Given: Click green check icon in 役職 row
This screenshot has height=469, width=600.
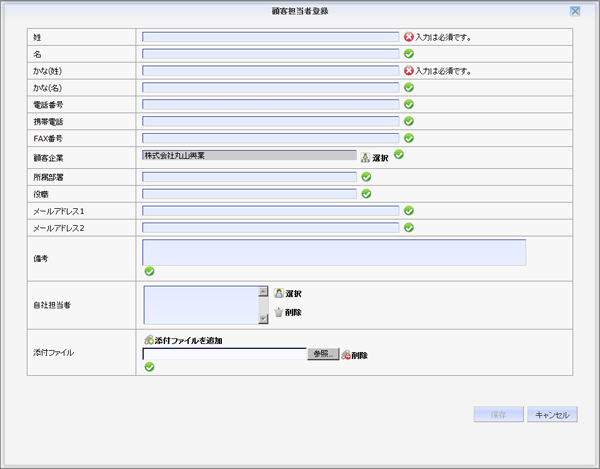Looking at the screenshot, I should point(366,194).
